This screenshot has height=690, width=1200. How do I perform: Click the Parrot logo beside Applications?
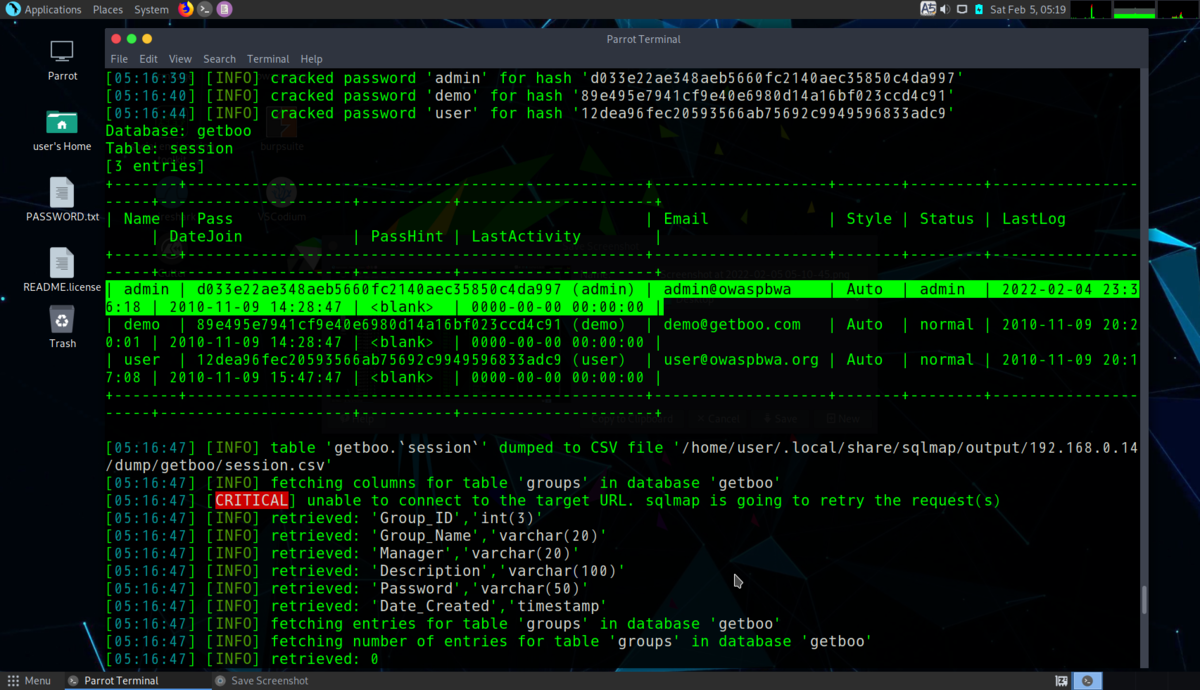coord(12,9)
